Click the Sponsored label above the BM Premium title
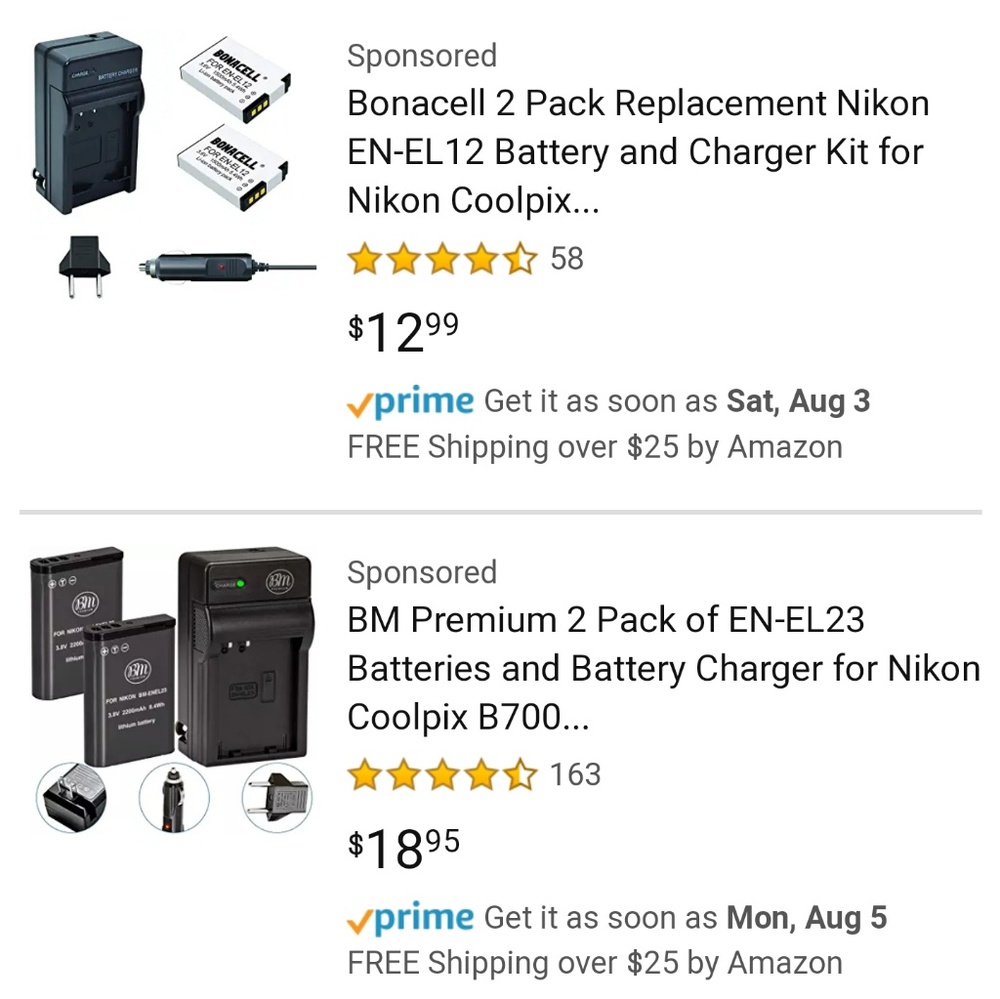The image size is (1000, 999). coord(421,572)
